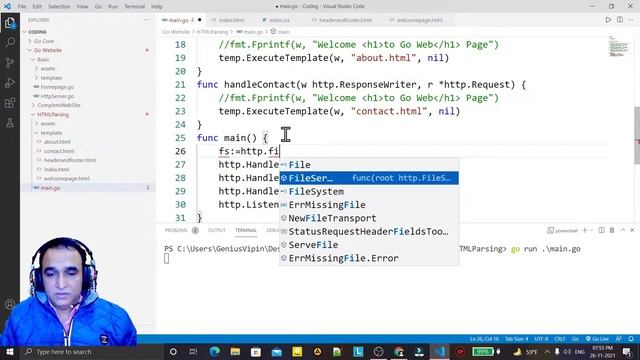Maximize terminal panel with up chevron
Viewport: 640px width, 360px height.
point(622,231)
